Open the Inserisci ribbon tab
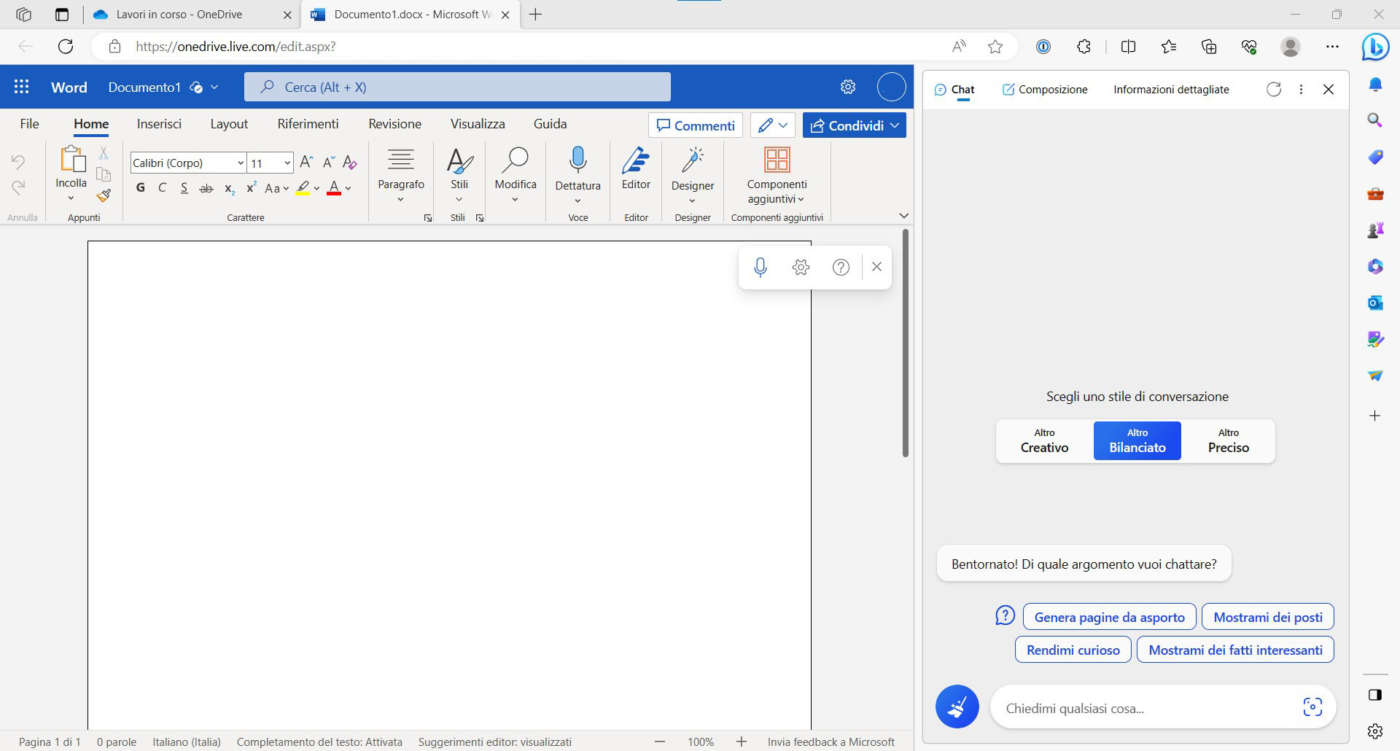Viewport: 1400px width, 751px height. click(159, 124)
